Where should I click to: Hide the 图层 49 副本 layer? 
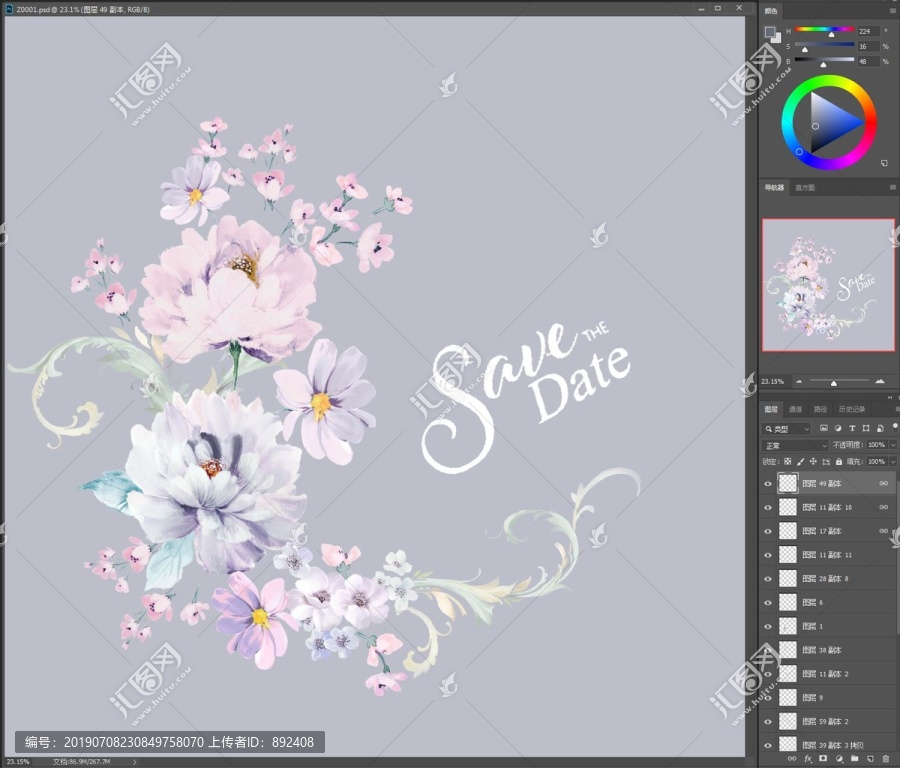point(768,483)
